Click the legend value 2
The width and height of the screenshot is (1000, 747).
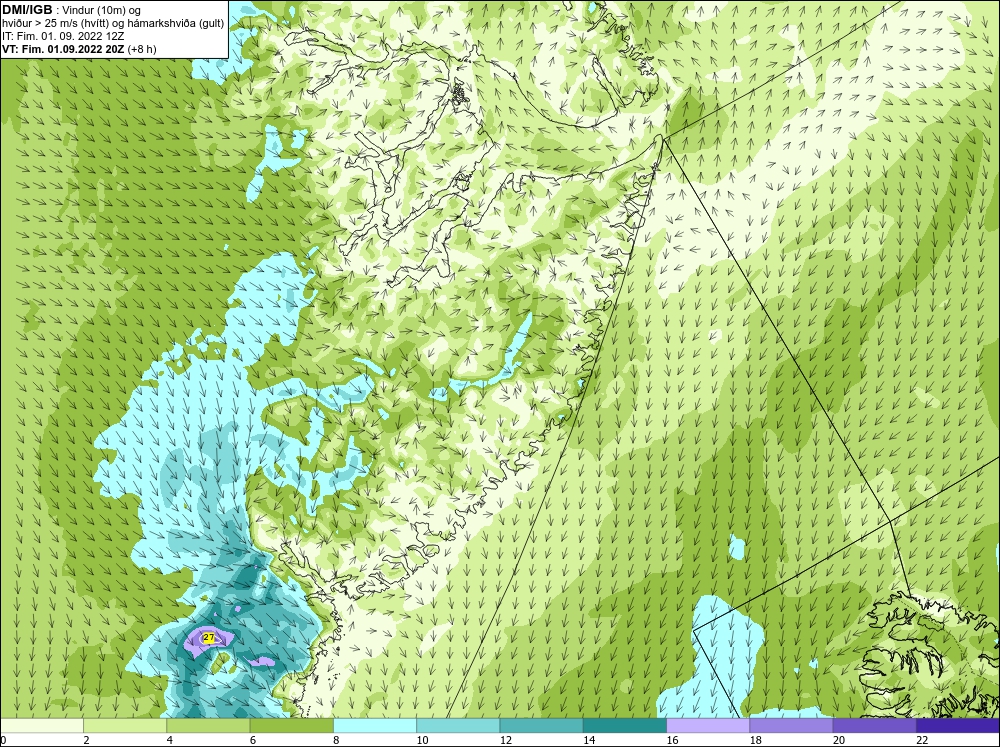tap(86, 740)
